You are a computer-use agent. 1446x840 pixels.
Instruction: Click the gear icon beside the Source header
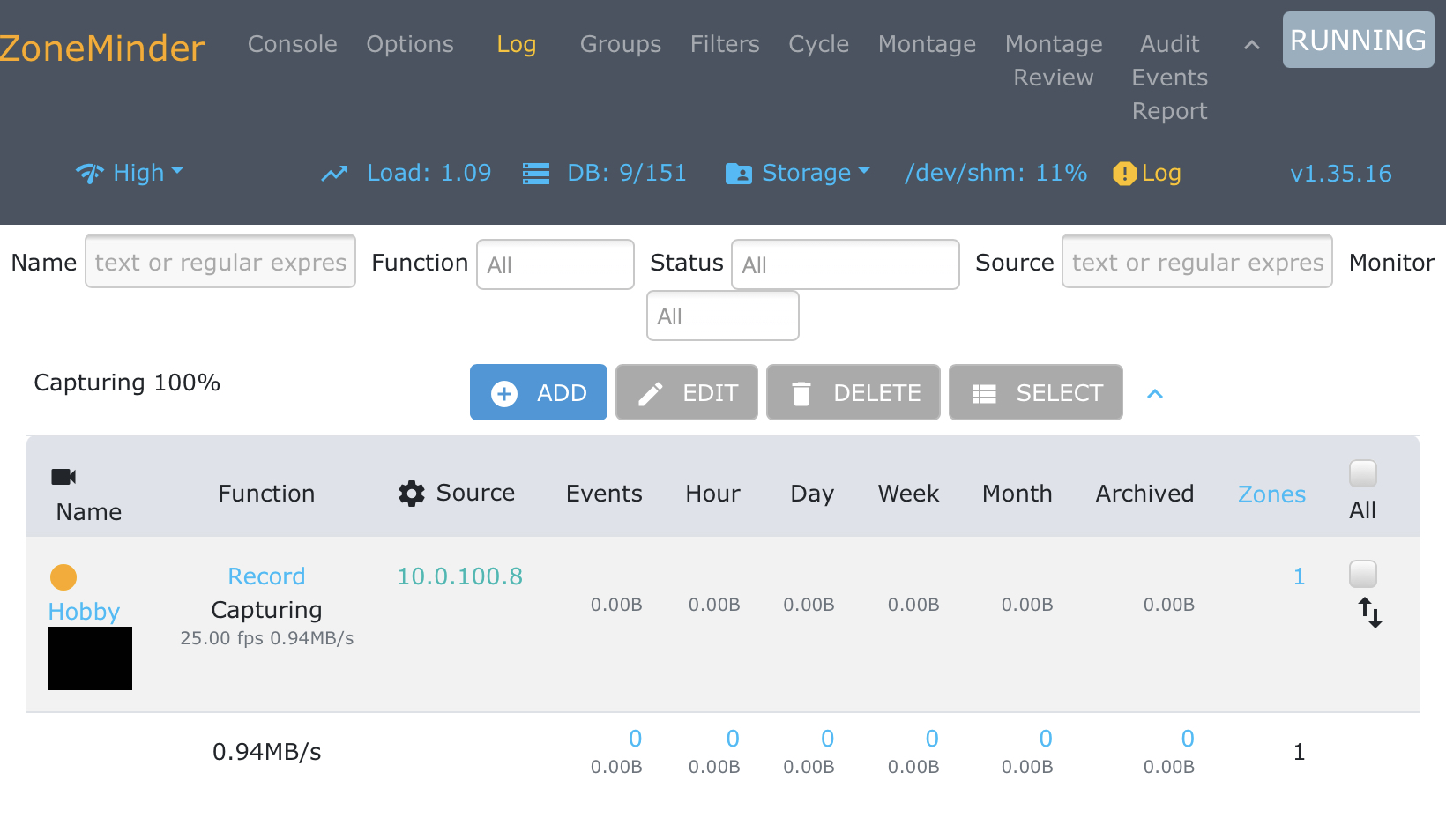(412, 494)
